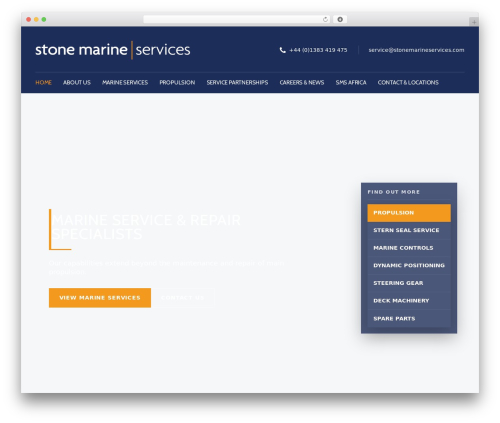Open the SMS Africa menu item
The height and width of the screenshot is (423, 500).
(x=351, y=82)
